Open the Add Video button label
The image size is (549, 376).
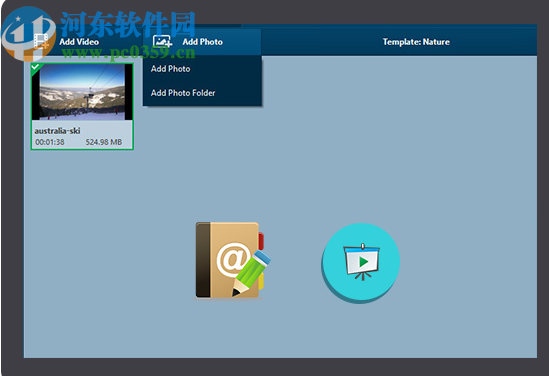pos(79,42)
